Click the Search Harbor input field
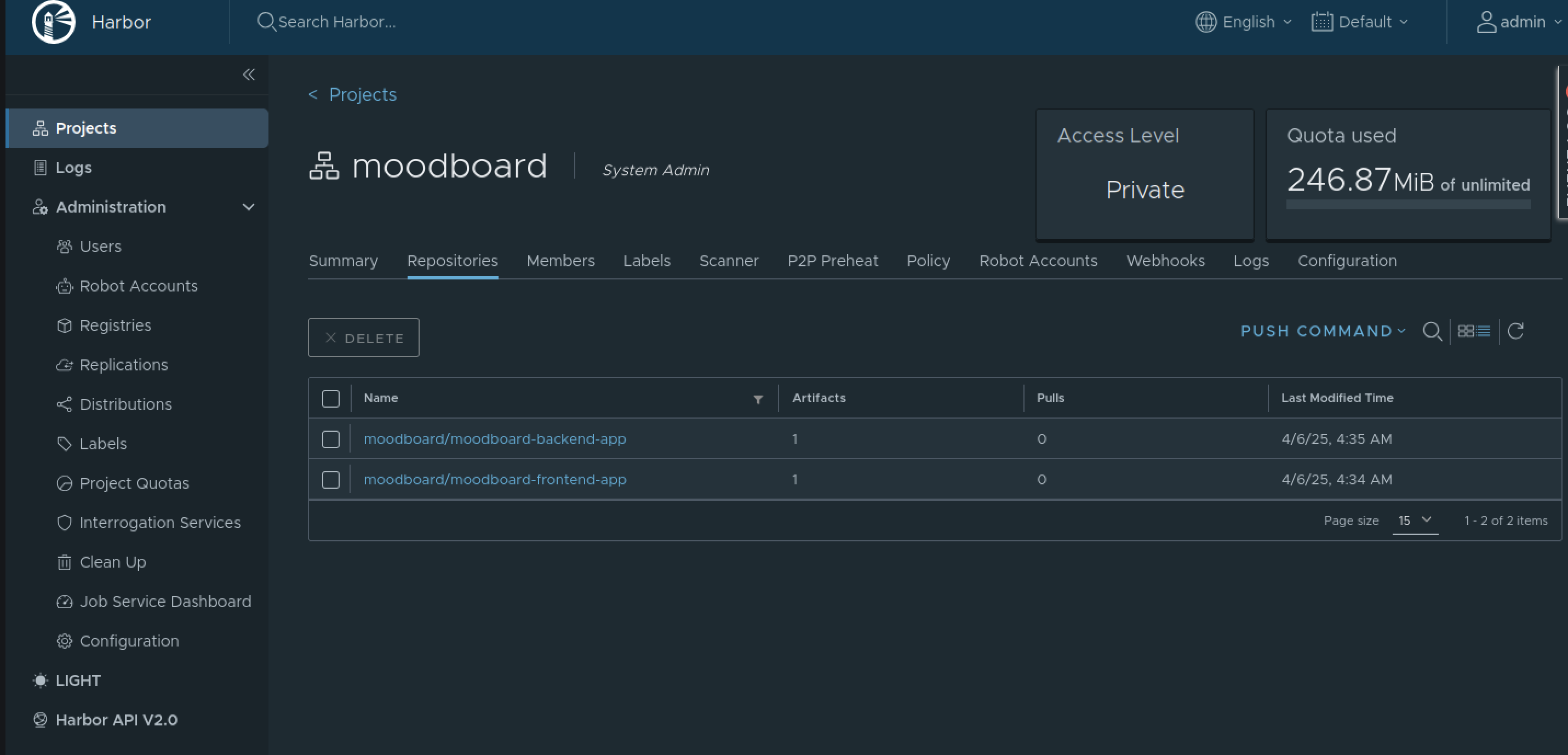The width and height of the screenshot is (1568, 755). pos(336,22)
